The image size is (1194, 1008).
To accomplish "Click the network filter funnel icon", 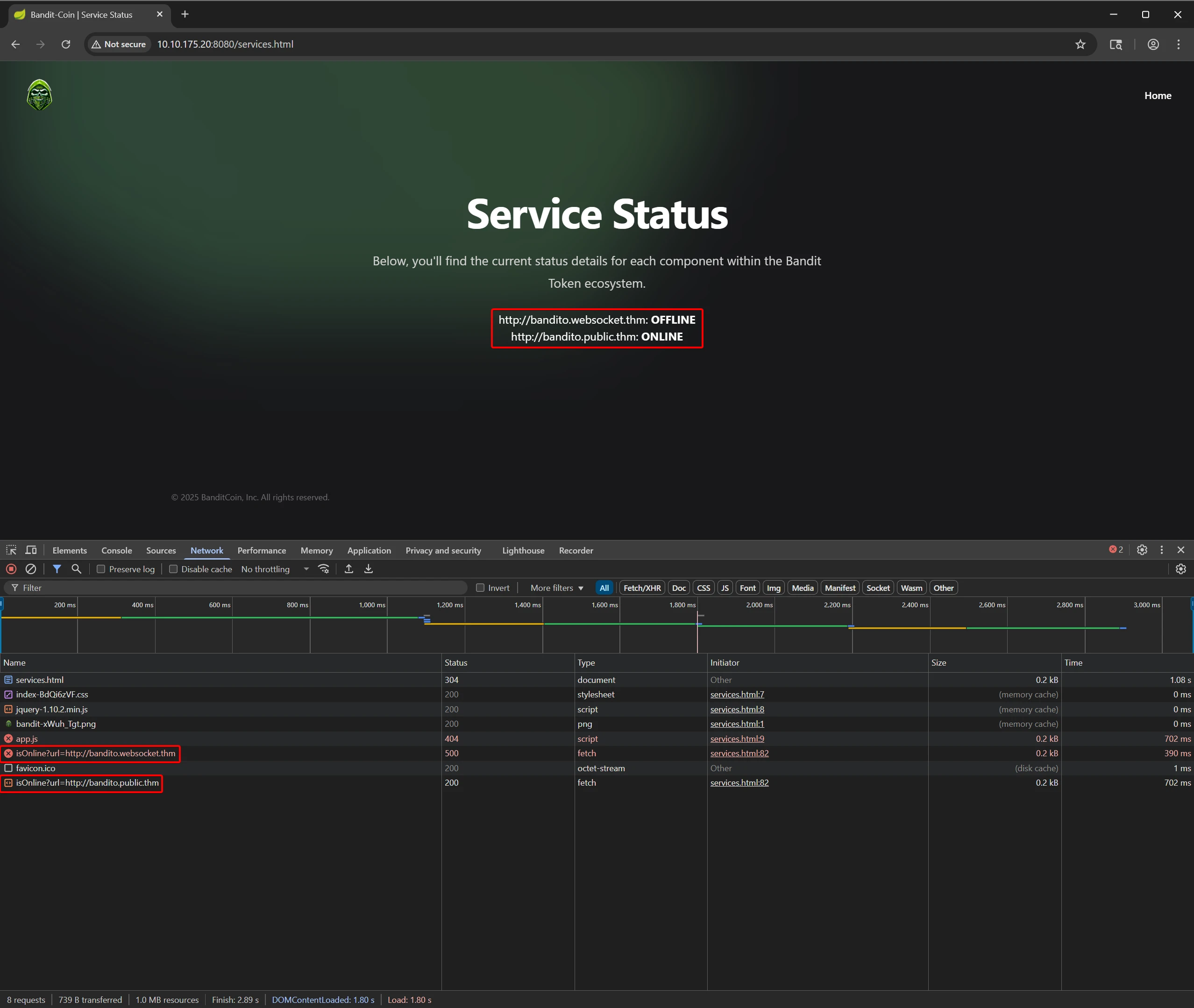I will (57, 569).
